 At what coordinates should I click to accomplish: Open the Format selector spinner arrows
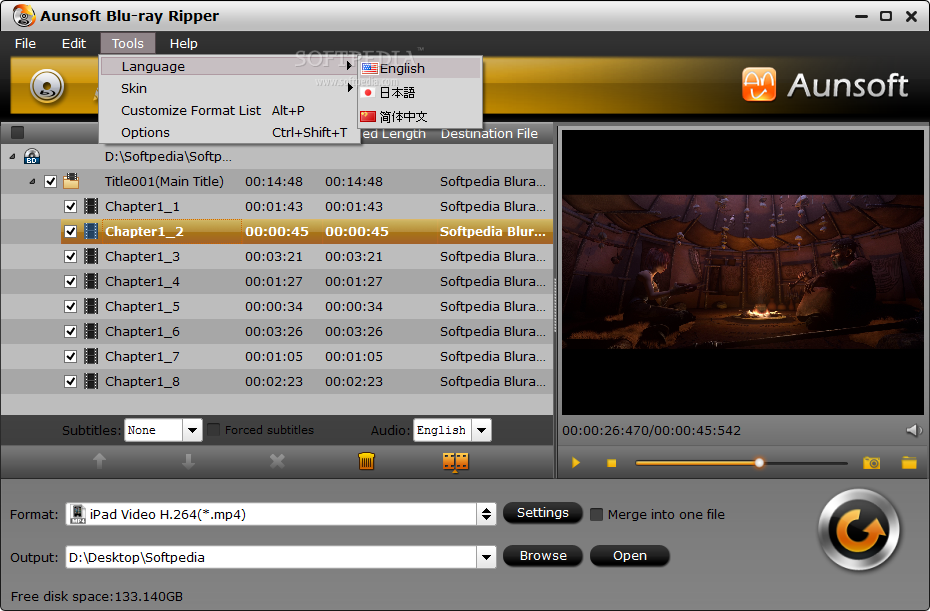pos(486,514)
